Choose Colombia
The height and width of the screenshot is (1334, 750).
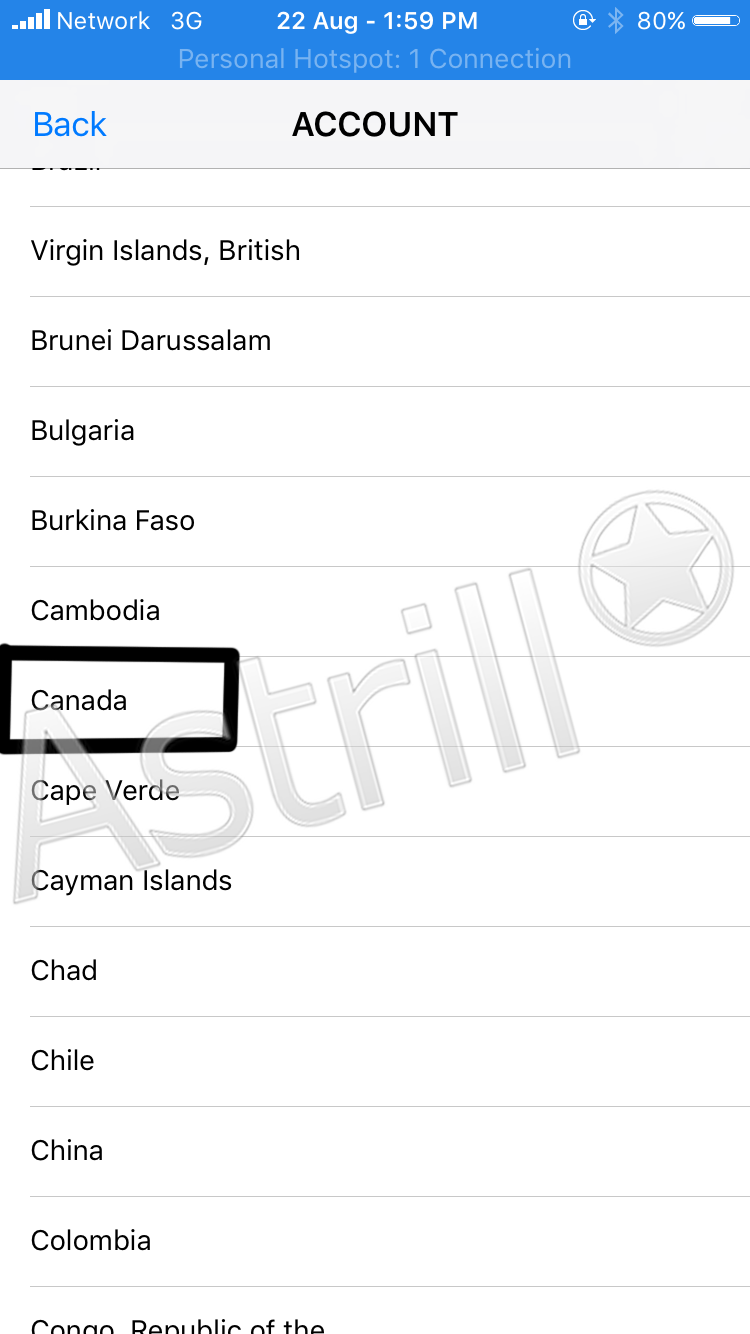[x=375, y=1241]
